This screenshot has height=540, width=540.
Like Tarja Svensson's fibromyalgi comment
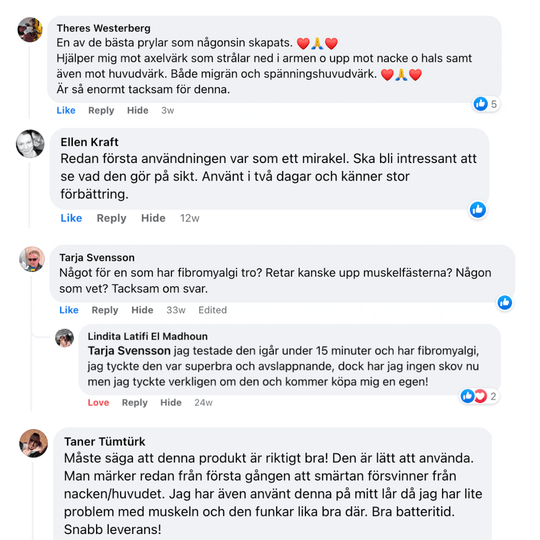coord(69,310)
